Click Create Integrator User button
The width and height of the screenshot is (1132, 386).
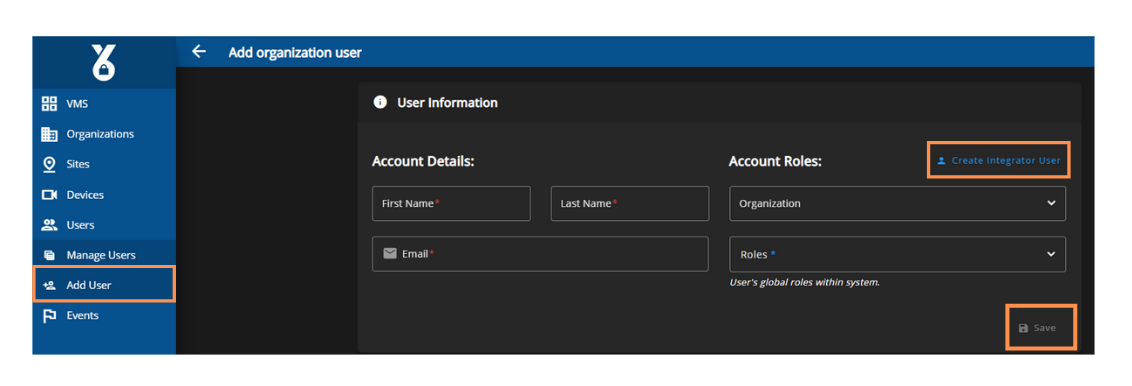pos(998,160)
